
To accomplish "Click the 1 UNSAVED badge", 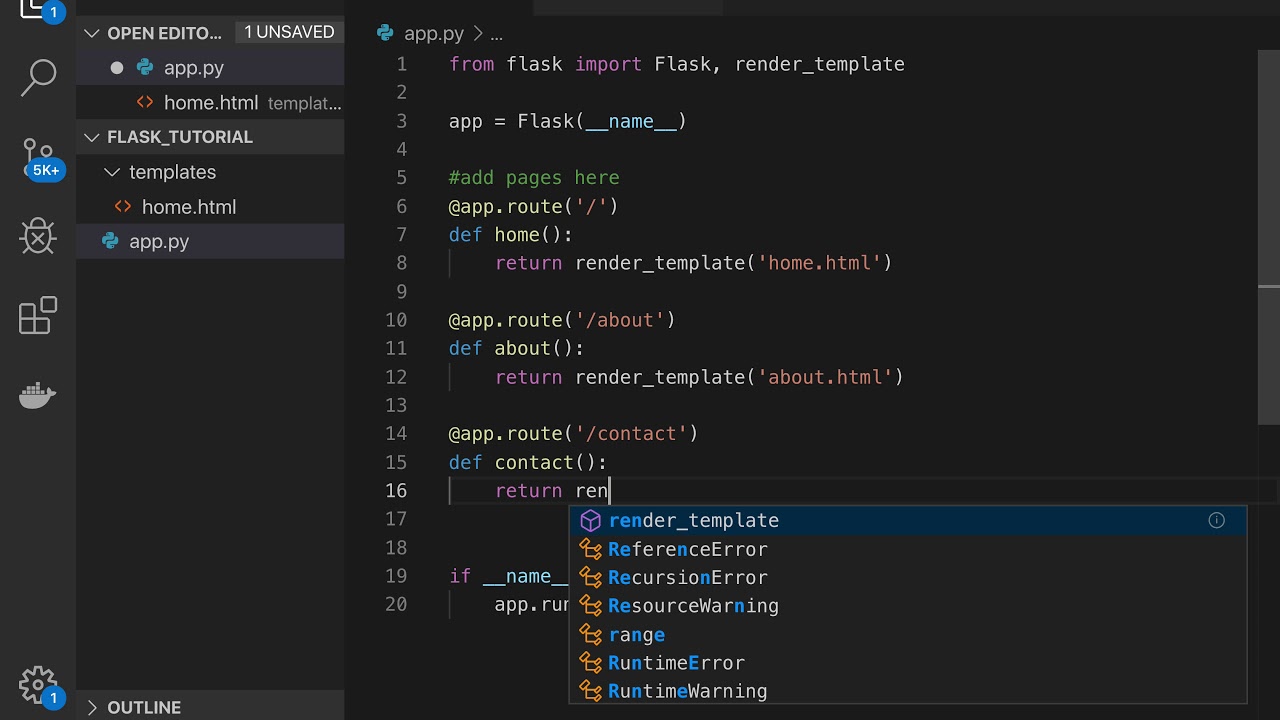I will tap(289, 32).
